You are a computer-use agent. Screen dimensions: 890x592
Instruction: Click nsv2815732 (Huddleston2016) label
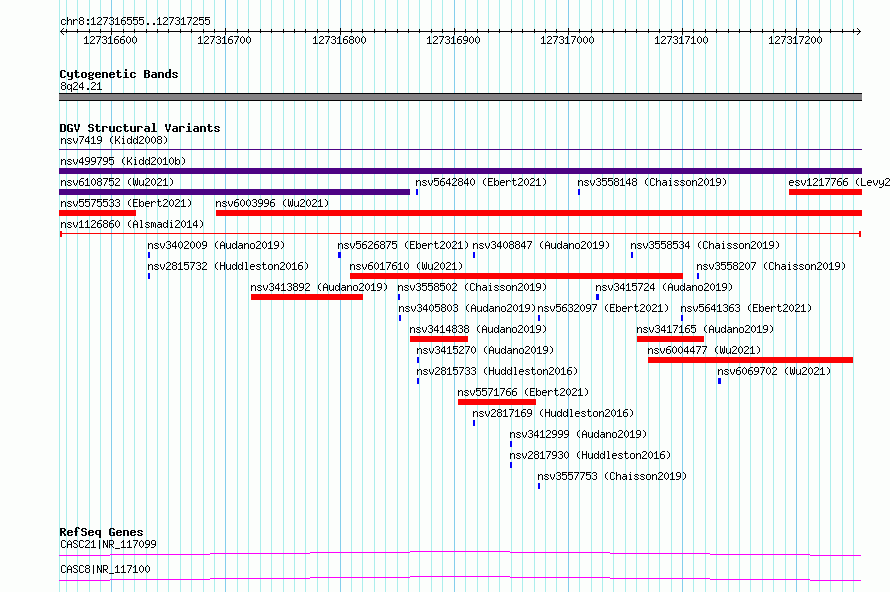(x=228, y=266)
